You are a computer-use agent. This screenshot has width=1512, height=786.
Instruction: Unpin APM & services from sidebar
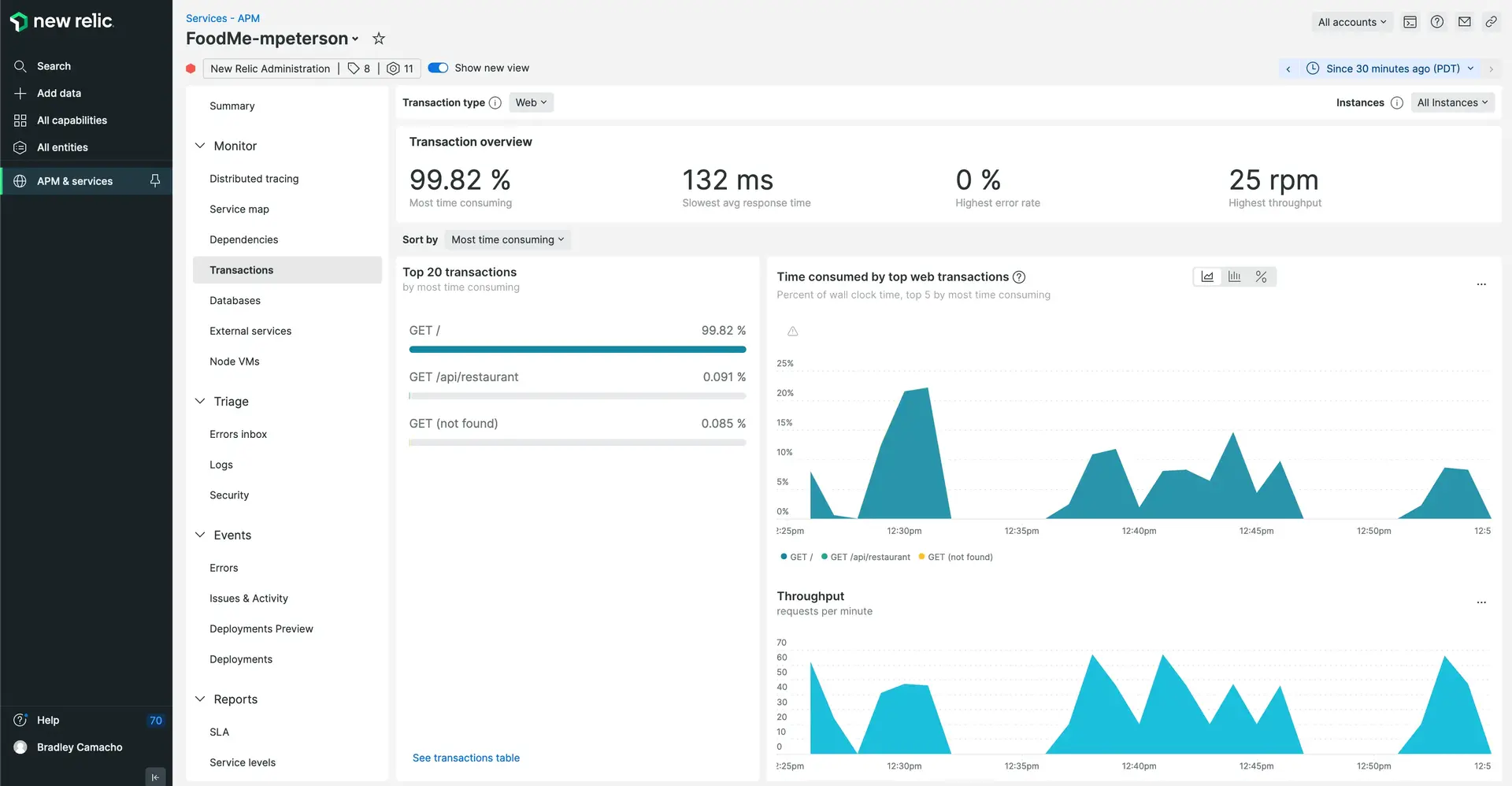click(x=155, y=181)
